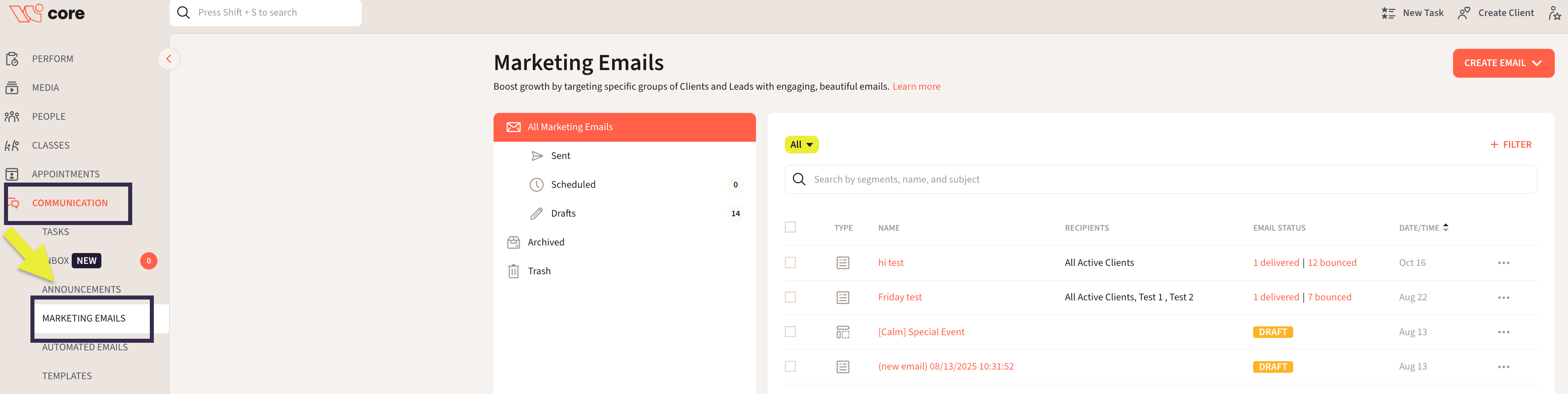Click the Media sidebar icon
The image size is (1568, 394).
click(12, 88)
